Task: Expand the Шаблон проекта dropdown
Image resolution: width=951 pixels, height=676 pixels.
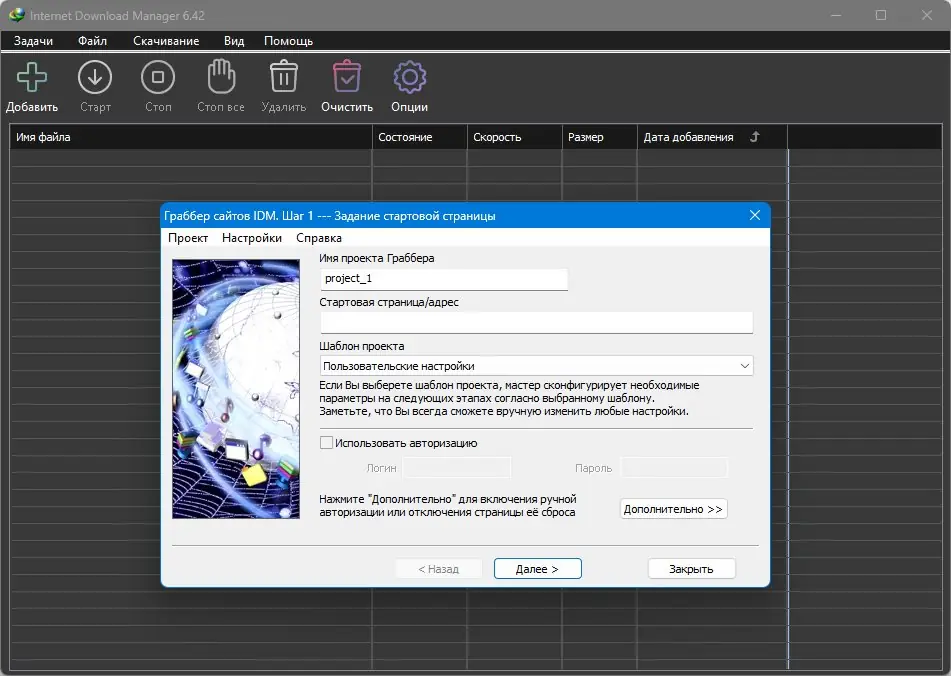Action: tap(744, 367)
